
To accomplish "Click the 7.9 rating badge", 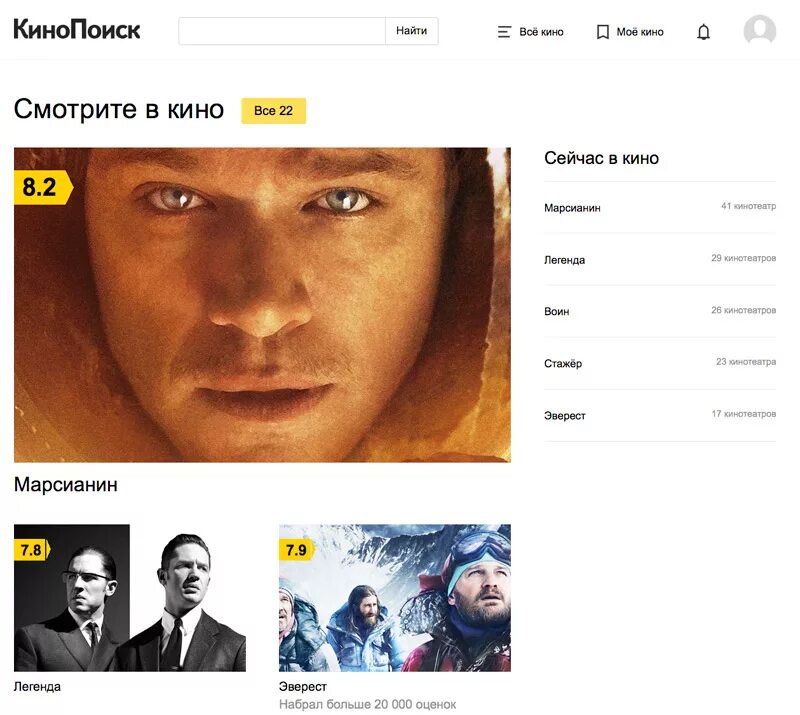I will 297,550.
